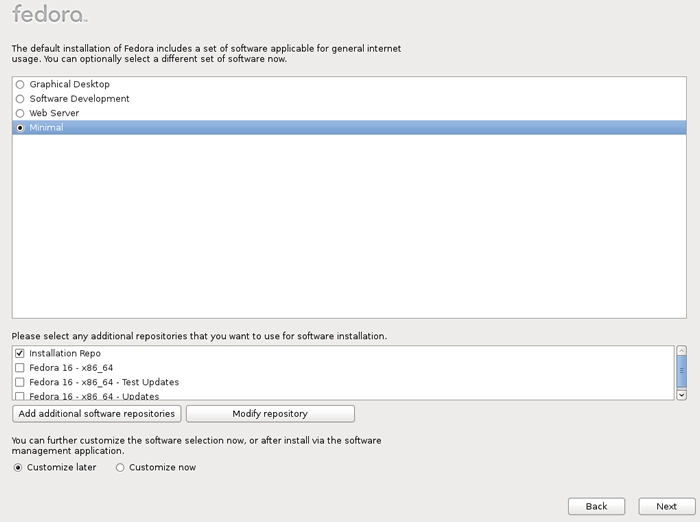
Task: Select the Customize later radio button
Action: 18,468
